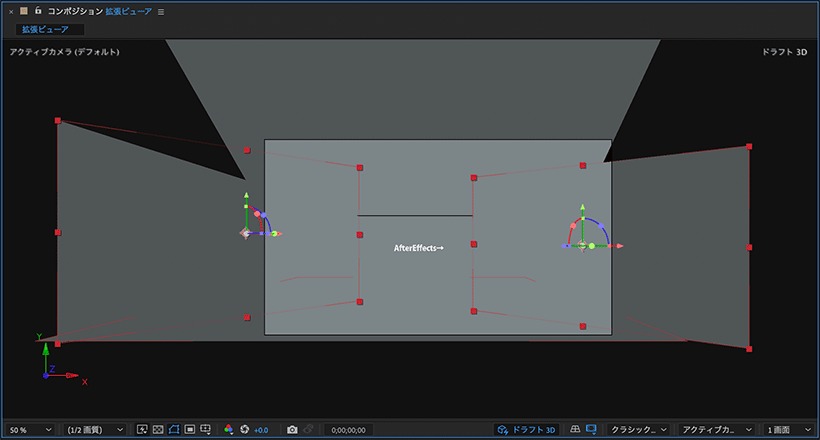Toggle transparency grid icon

tap(158, 430)
